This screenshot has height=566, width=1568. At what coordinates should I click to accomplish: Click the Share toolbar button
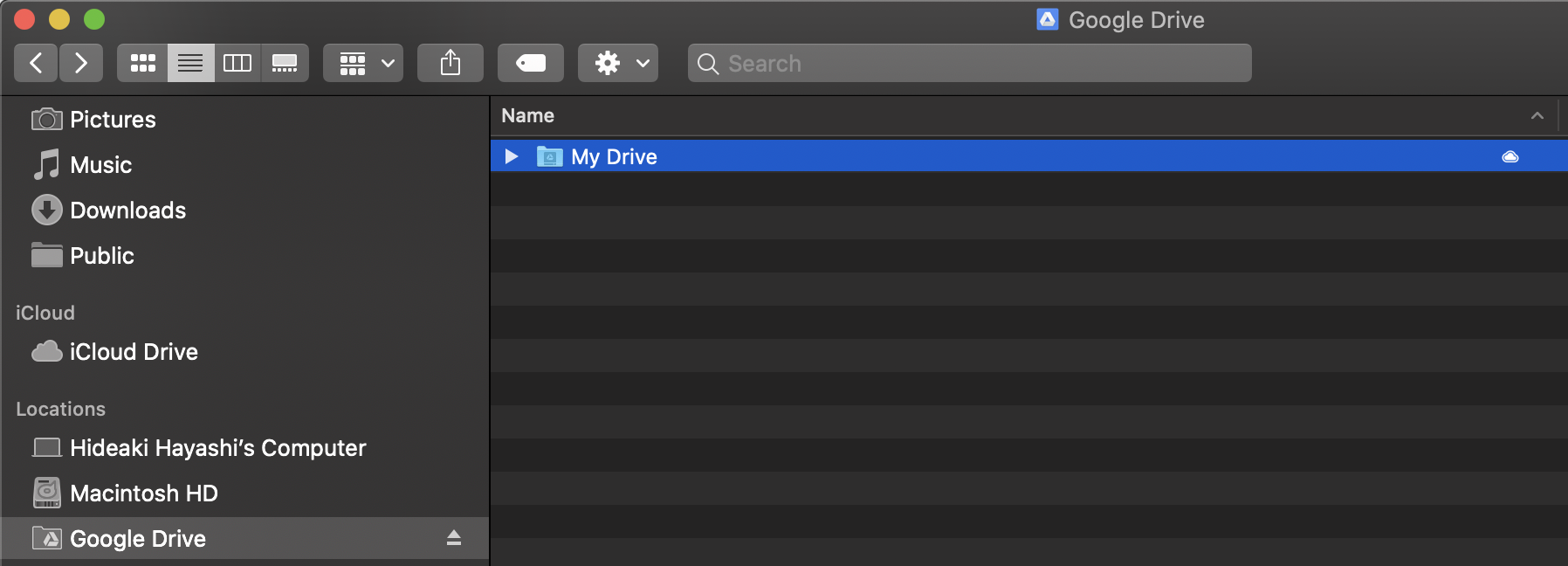[x=450, y=63]
